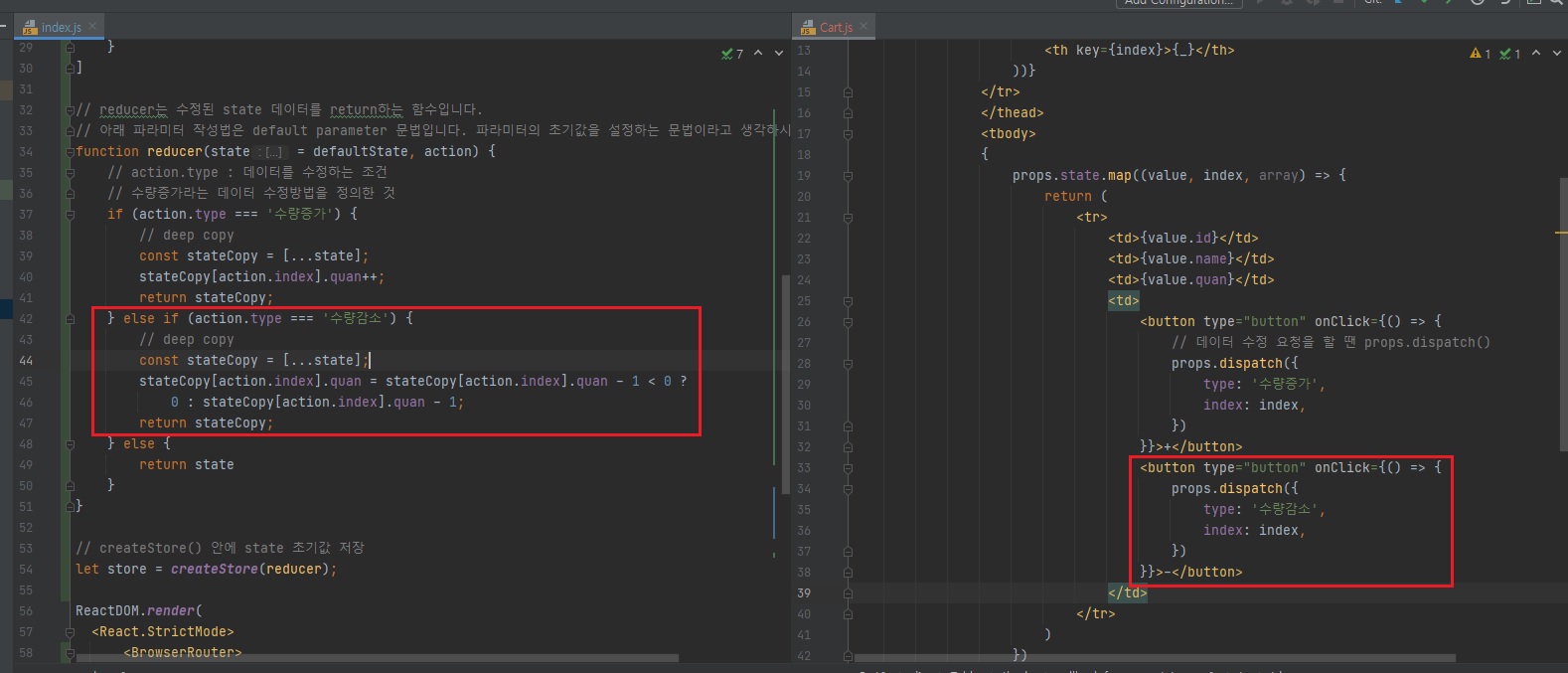Click the Cart.js horizontal scrollbar
This screenshot has height=673, width=1568.
point(1155,658)
